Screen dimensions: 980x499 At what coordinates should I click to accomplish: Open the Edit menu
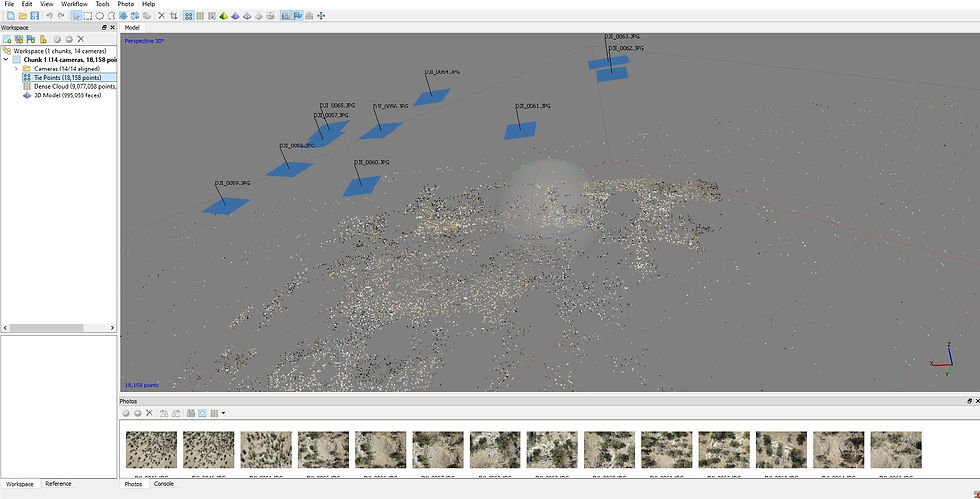point(27,4)
